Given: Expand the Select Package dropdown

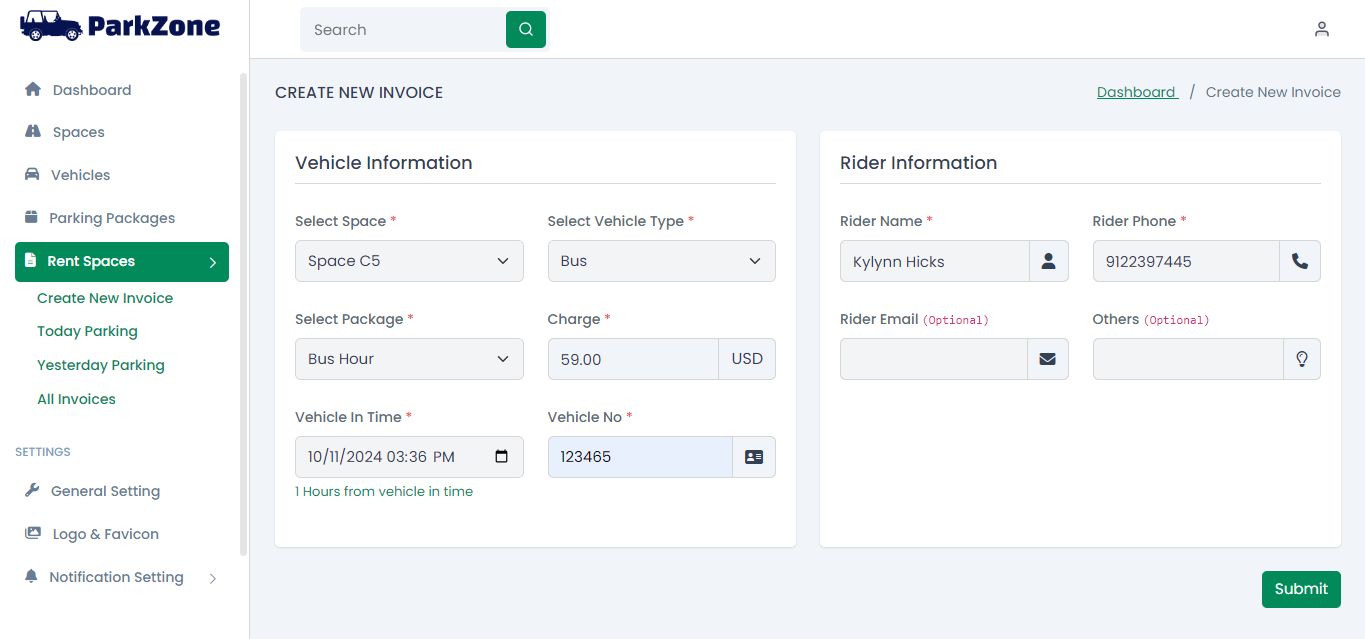Looking at the screenshot, I should click(x=409, y=359).
